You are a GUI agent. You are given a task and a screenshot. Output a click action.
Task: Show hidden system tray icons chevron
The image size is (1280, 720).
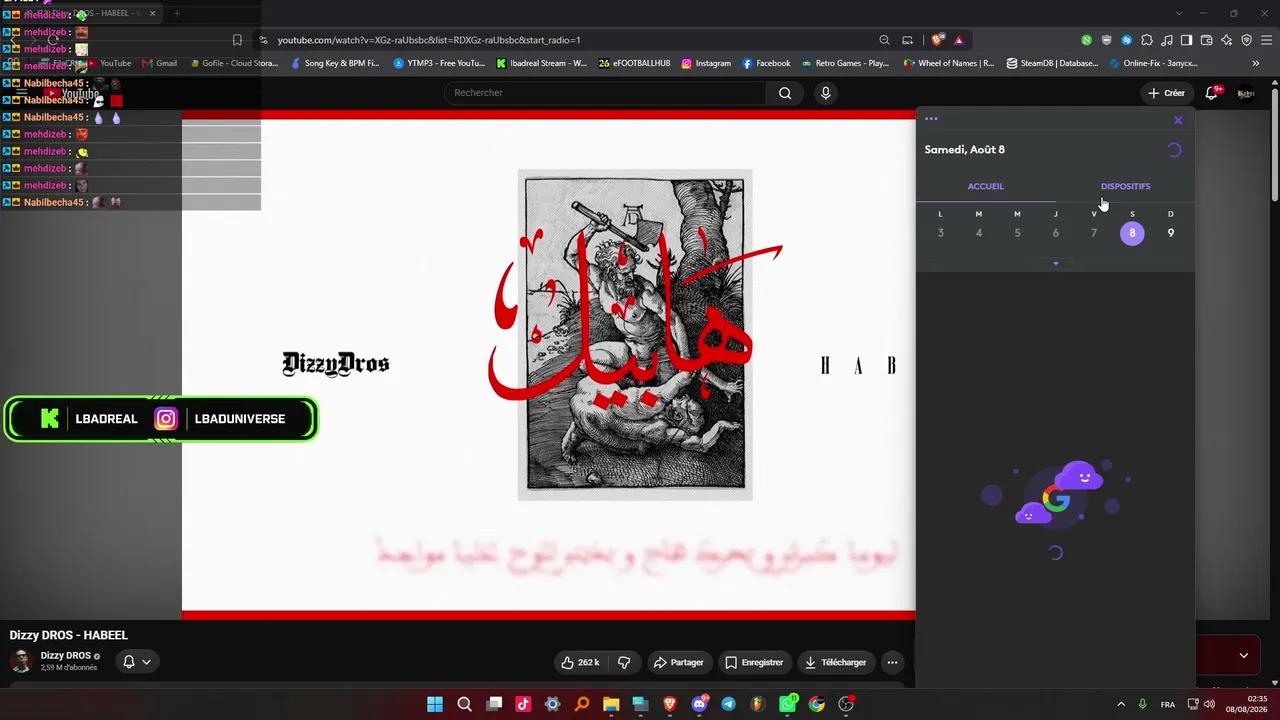tap(1120, 704)
